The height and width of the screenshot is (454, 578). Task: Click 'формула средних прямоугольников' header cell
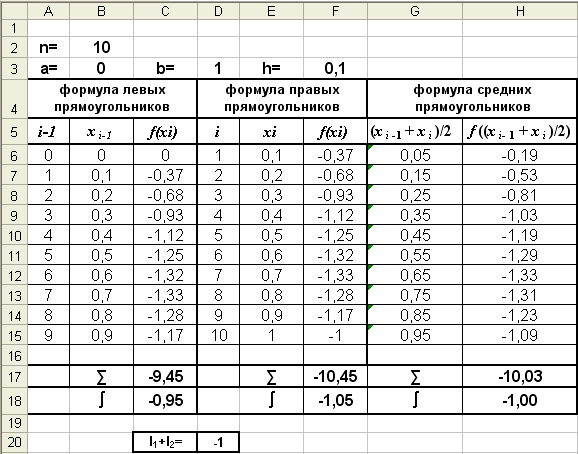coord(472,98)
